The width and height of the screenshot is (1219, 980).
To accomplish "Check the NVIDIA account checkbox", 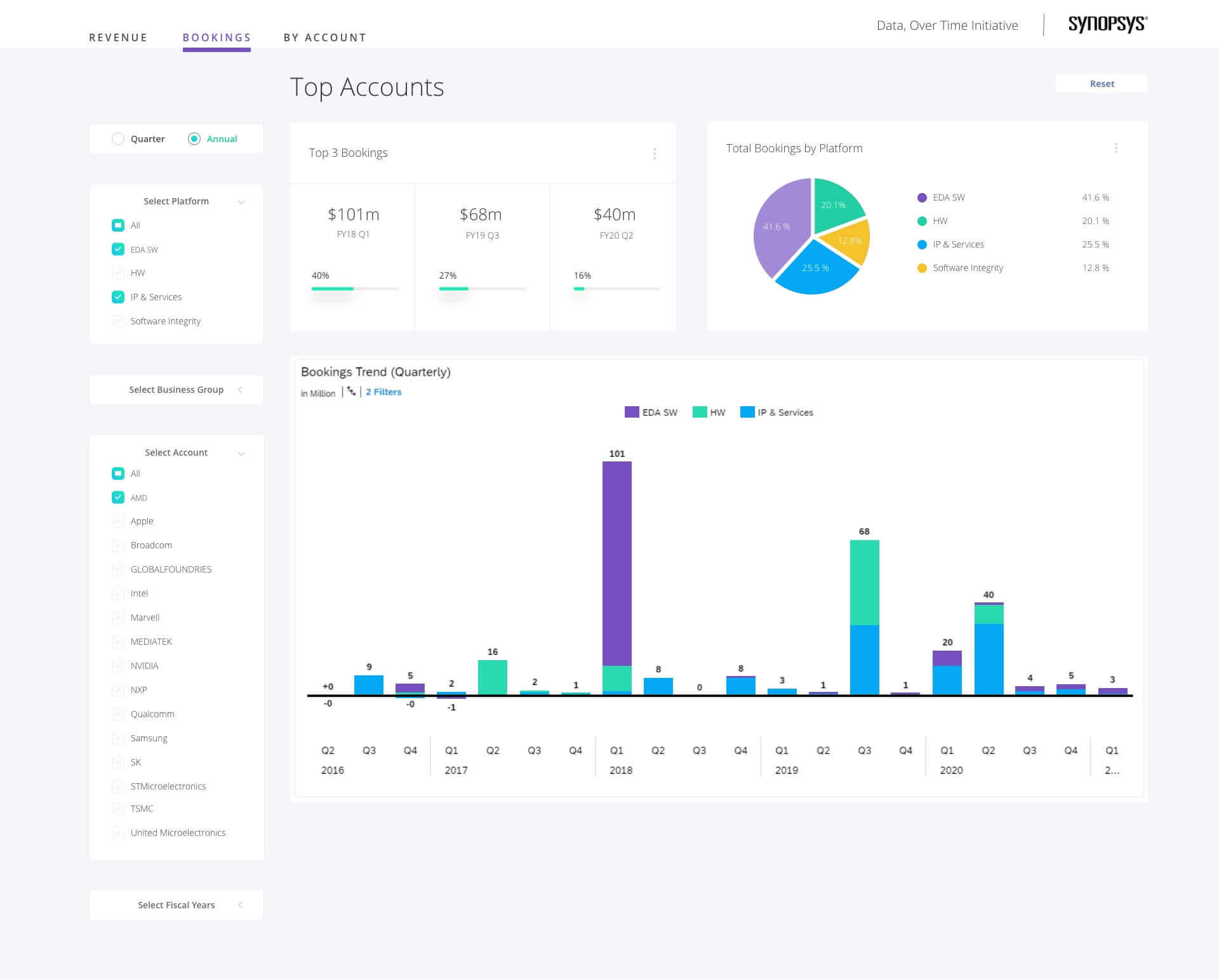I will point(118,666).
